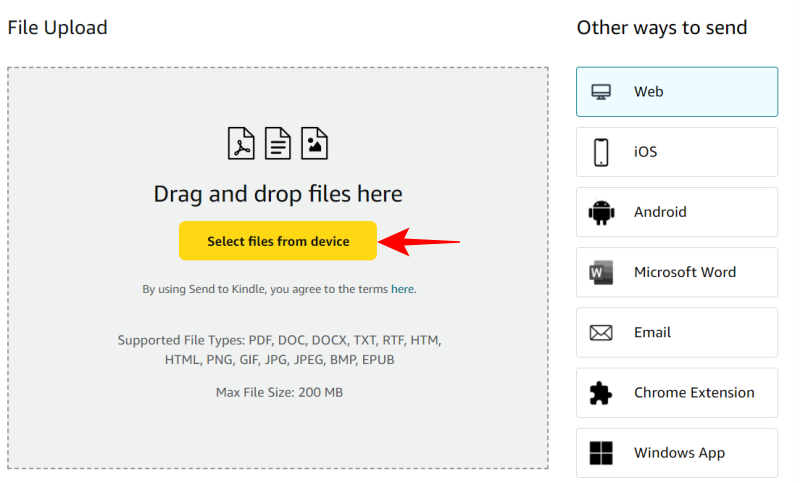This screenshot has width=800, height=483.
Task: Pick the Email sending option
Action: 677,333
